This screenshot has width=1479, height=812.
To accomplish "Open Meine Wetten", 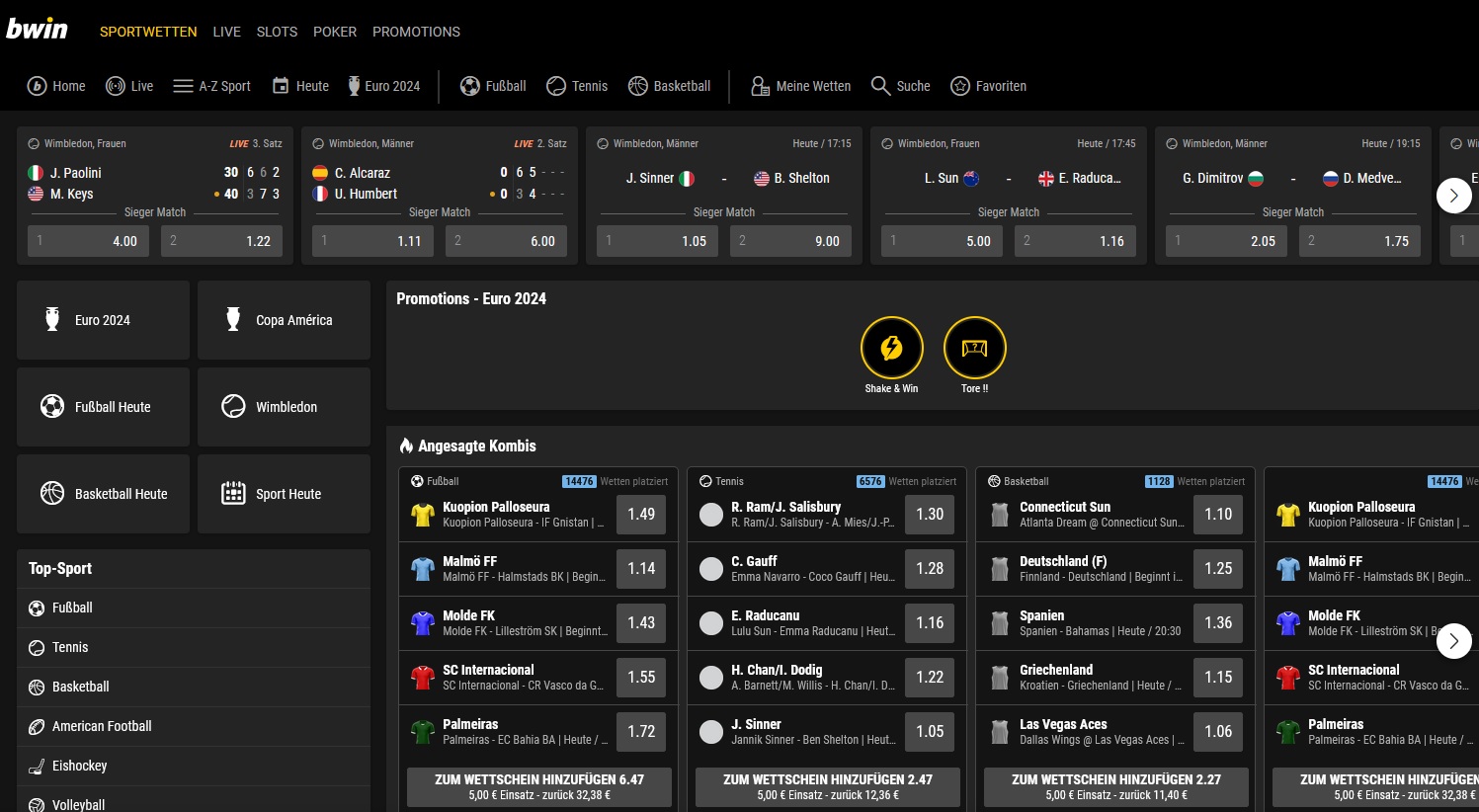I will pyautogui.click(x=800, y=86).
